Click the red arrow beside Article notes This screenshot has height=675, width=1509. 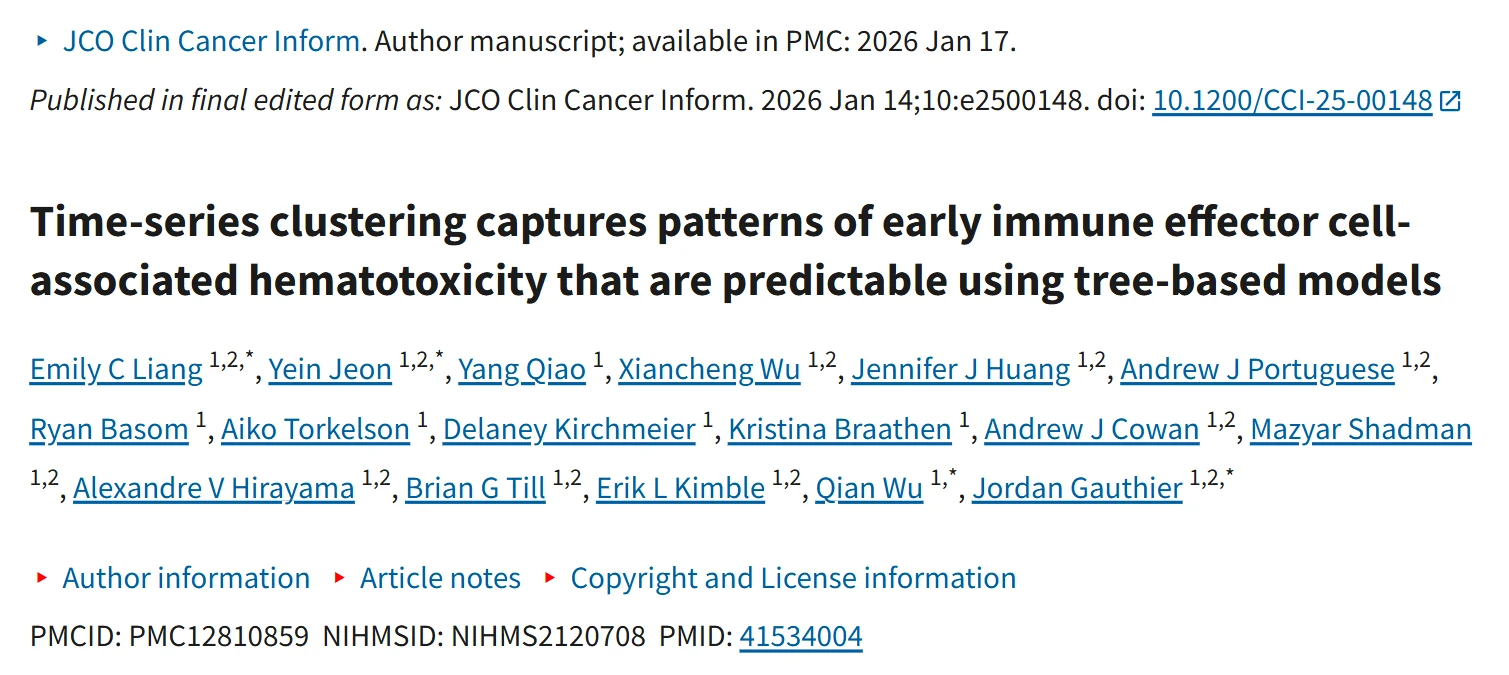tap(338, 578)
